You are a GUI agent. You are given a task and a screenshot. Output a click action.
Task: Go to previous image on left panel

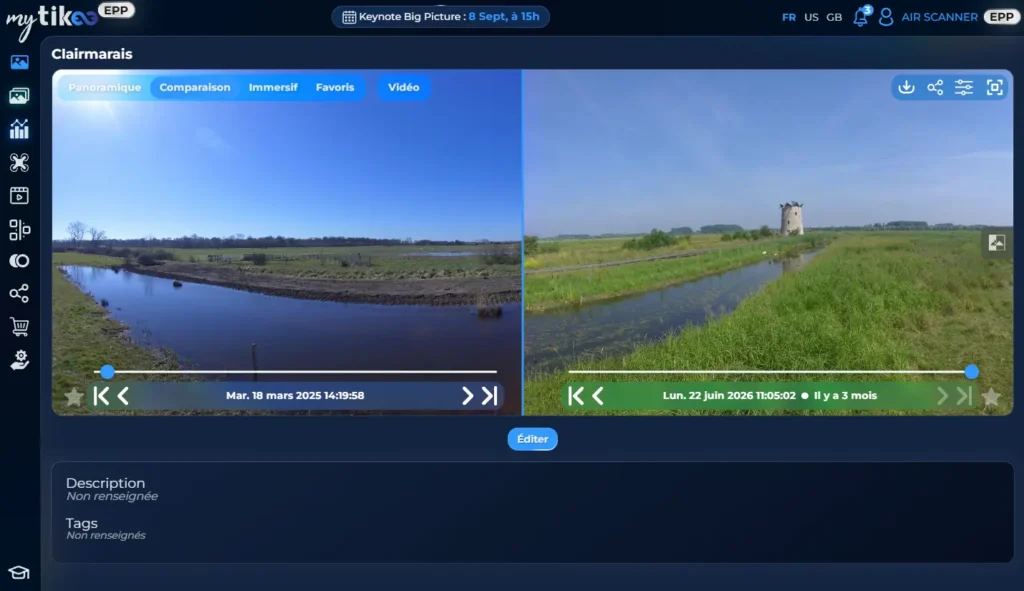click(x=123, y=396)
